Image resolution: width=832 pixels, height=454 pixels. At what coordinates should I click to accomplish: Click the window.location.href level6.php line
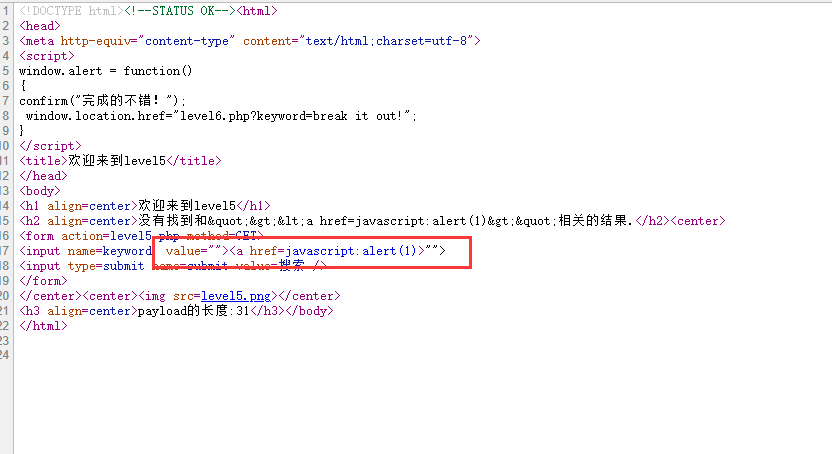point(221,116)
